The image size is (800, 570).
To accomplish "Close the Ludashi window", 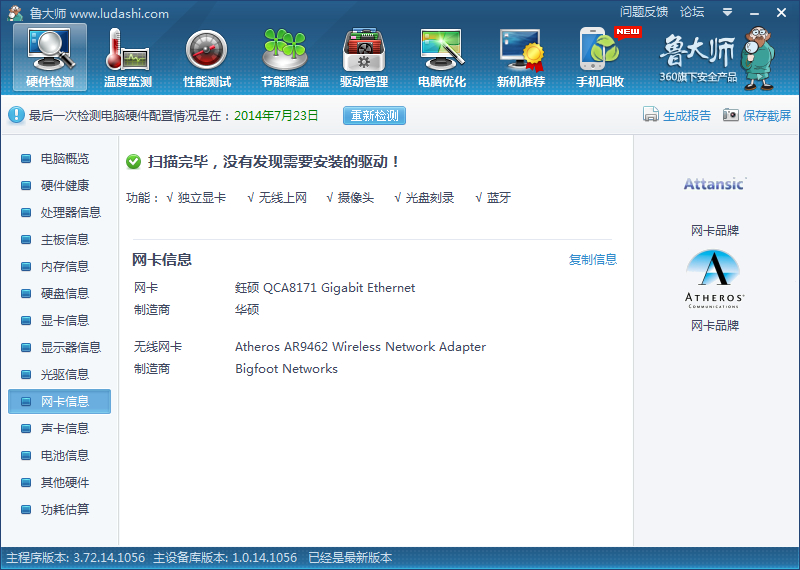I will [781, 13].
